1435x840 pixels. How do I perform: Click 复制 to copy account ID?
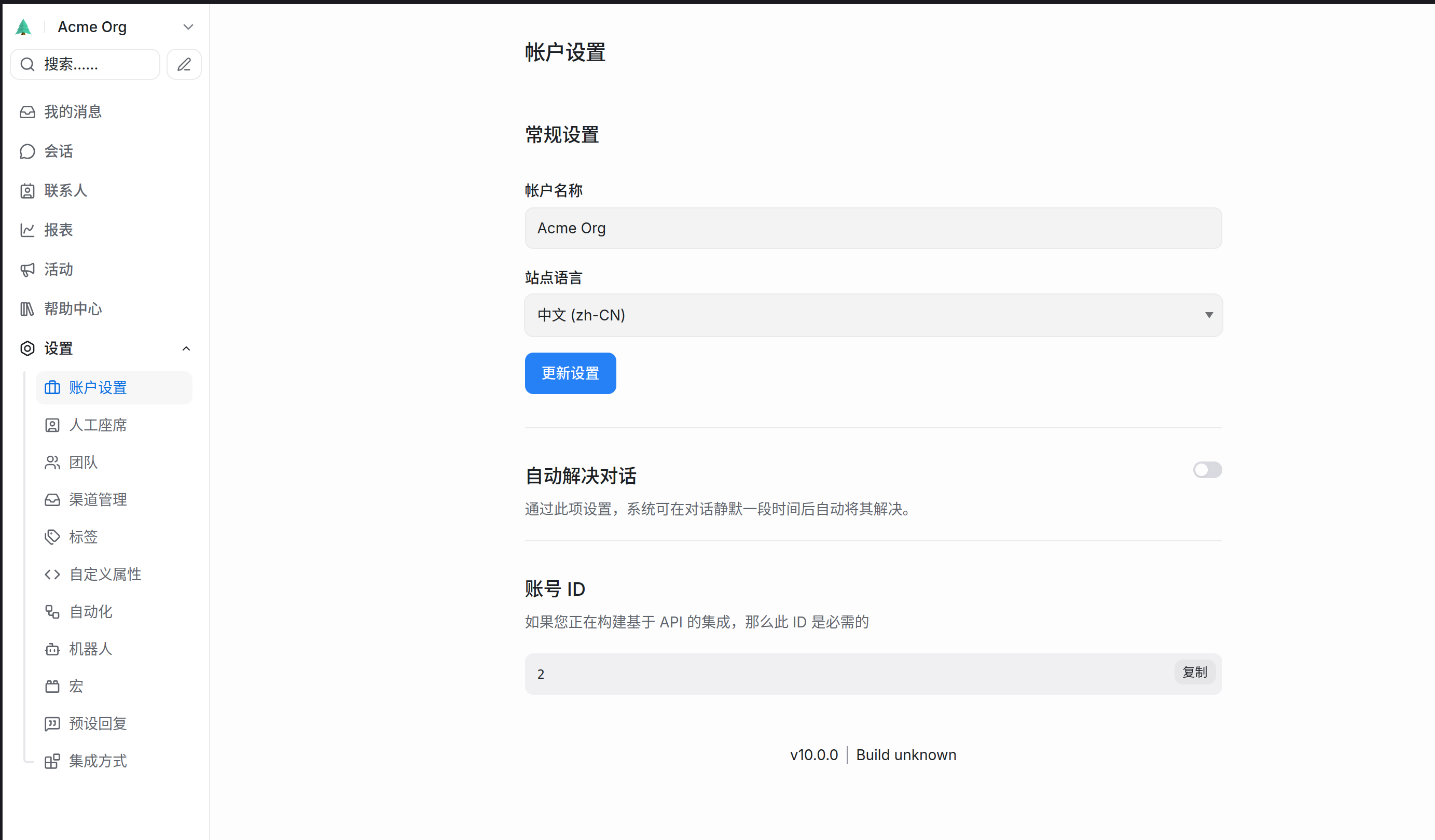pos(1194,672)
